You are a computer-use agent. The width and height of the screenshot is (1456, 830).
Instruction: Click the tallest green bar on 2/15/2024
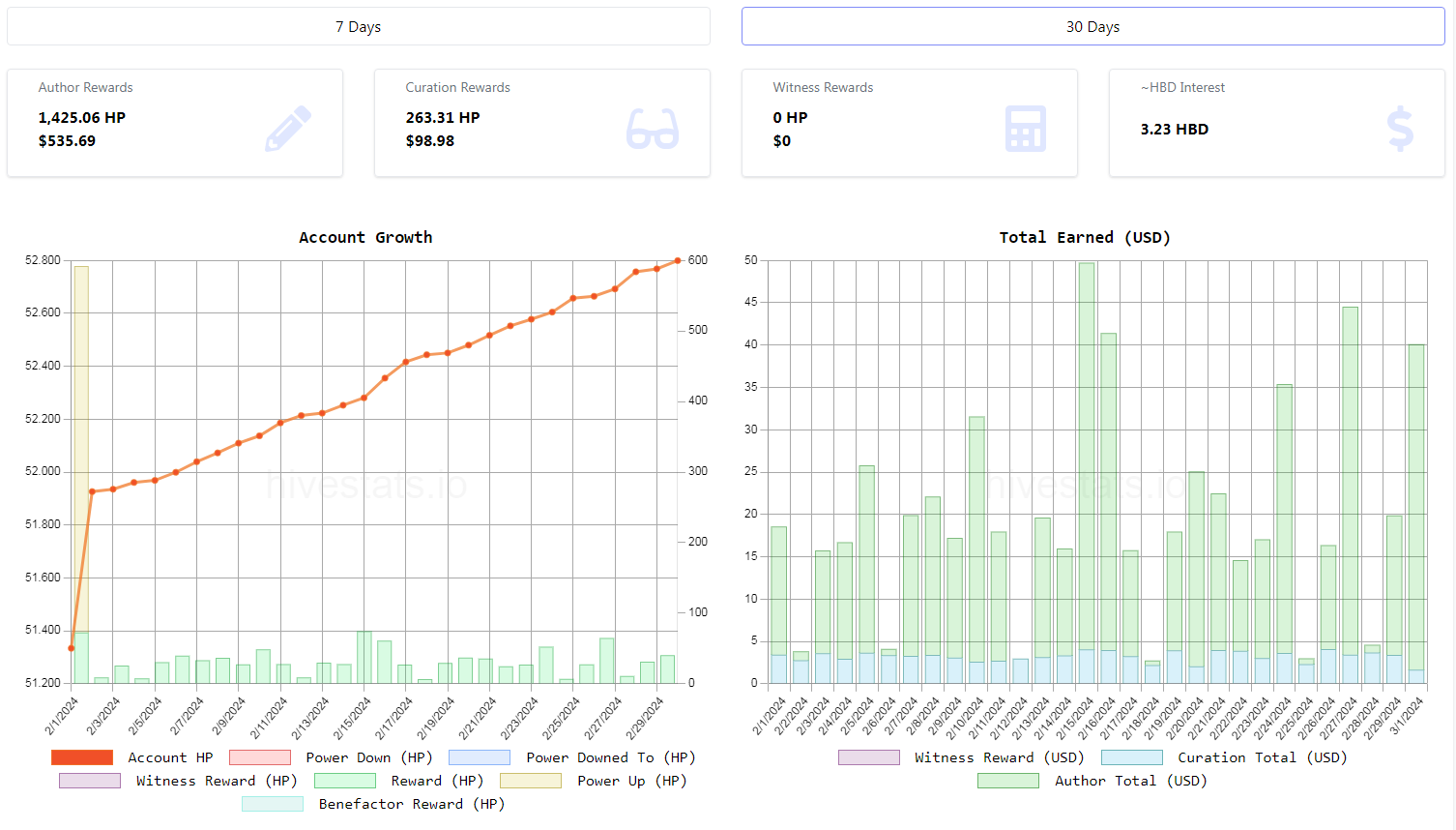(x=1087, y=455)
